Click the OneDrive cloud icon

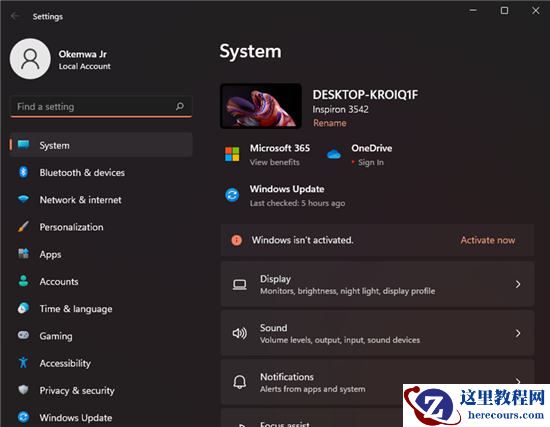point(334,154)
